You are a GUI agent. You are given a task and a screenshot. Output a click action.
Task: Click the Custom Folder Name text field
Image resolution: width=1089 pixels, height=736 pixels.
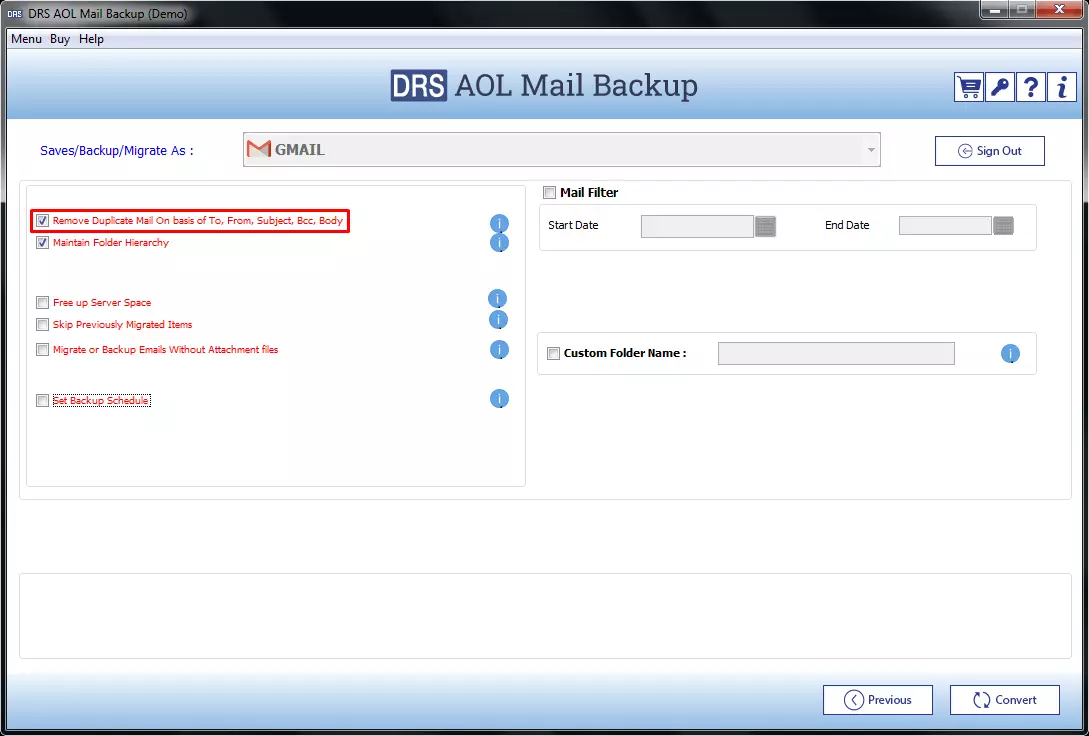[836, 354]
